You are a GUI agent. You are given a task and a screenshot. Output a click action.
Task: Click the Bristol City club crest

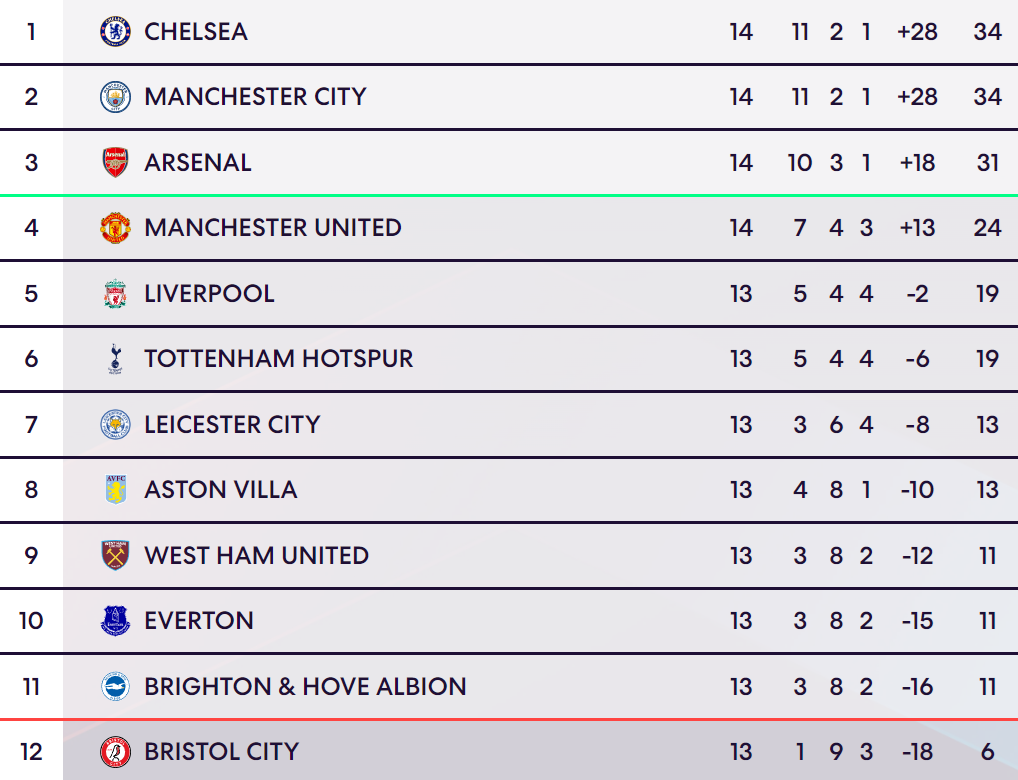[x=115, y=751]
